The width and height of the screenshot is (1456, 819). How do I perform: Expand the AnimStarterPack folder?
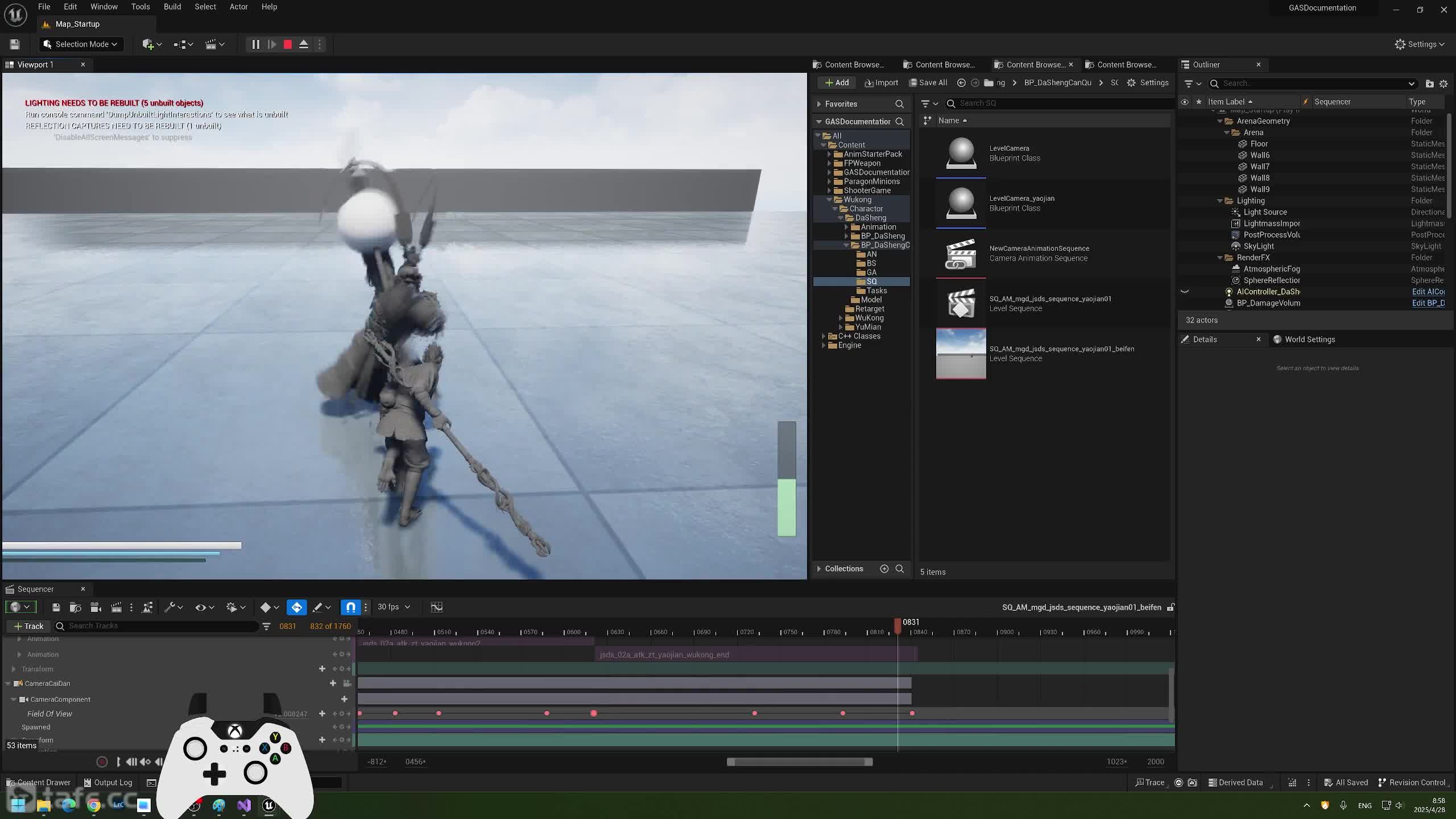[x=829, y=154]
